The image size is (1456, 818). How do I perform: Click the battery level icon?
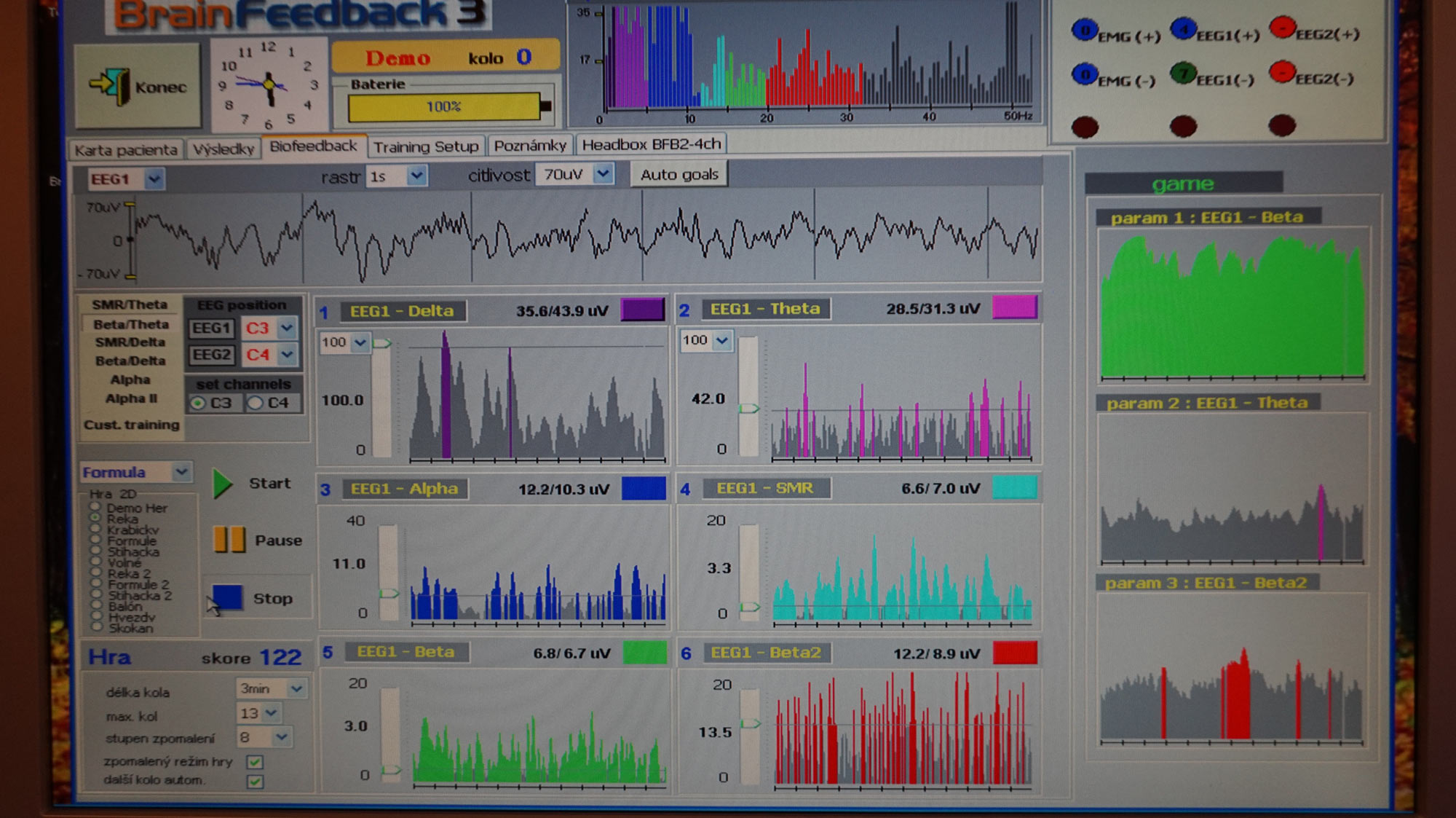coord(450,107)
